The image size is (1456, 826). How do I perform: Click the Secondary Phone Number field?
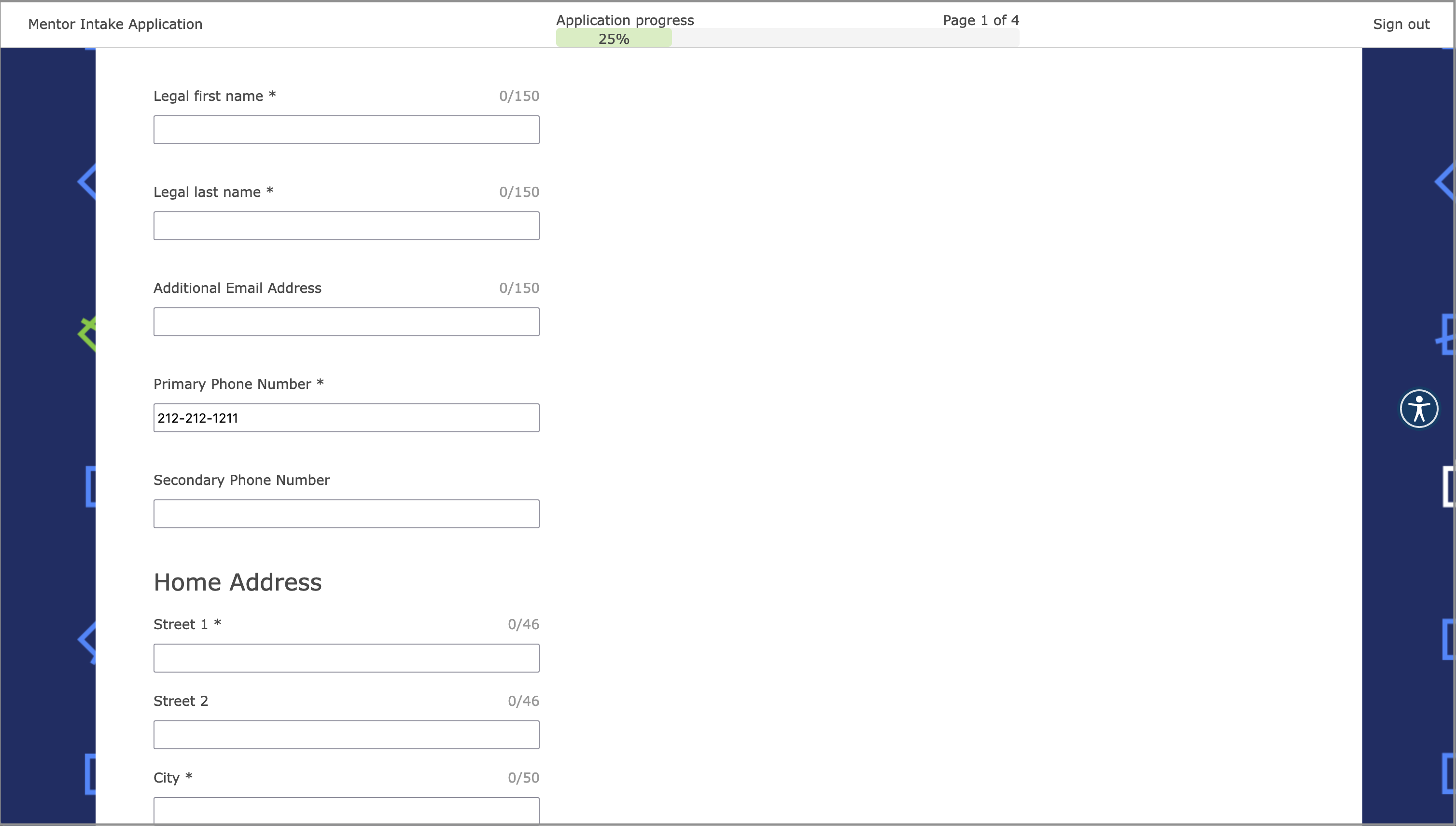point(346,514)
